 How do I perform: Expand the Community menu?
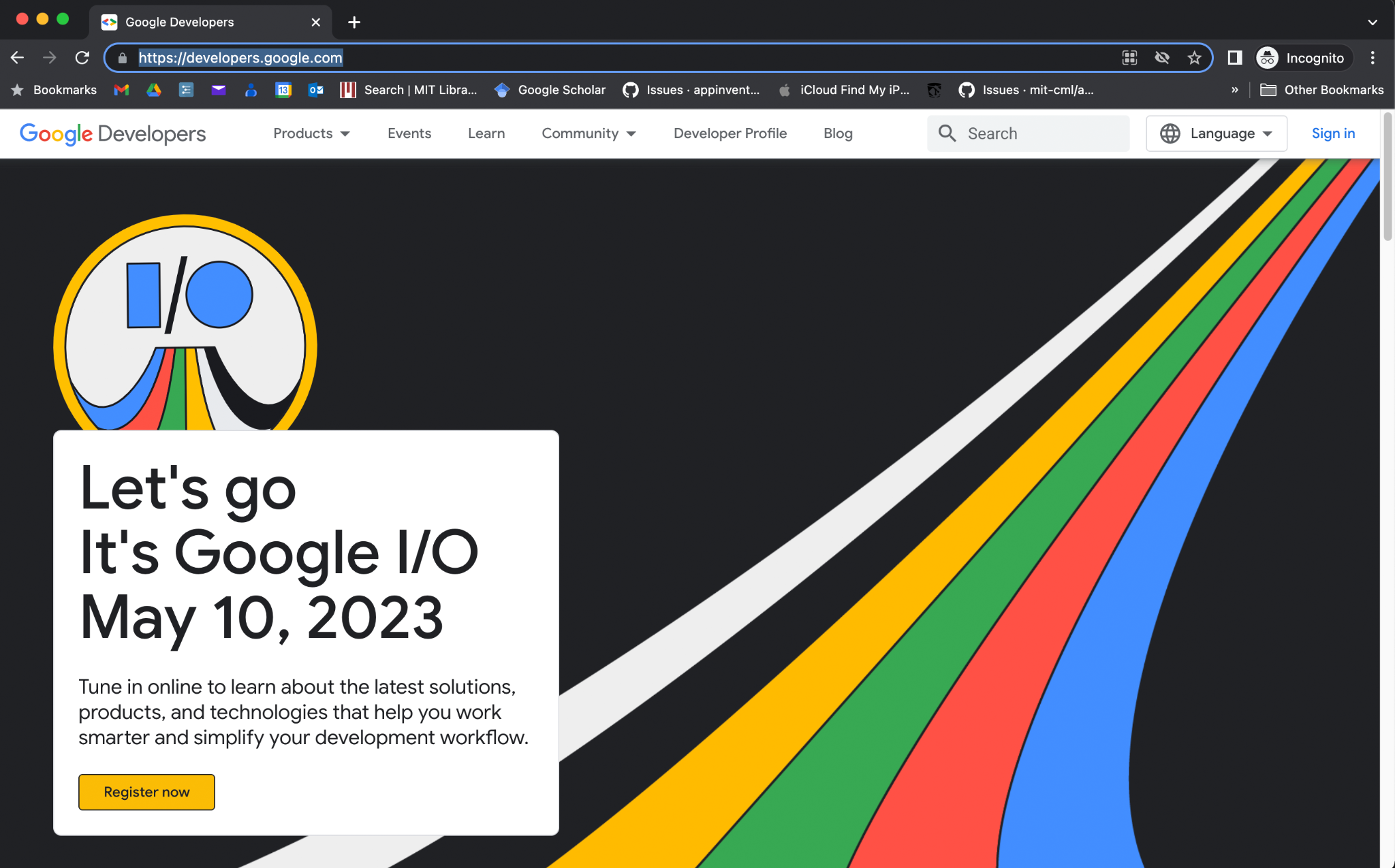pos(589,133)
